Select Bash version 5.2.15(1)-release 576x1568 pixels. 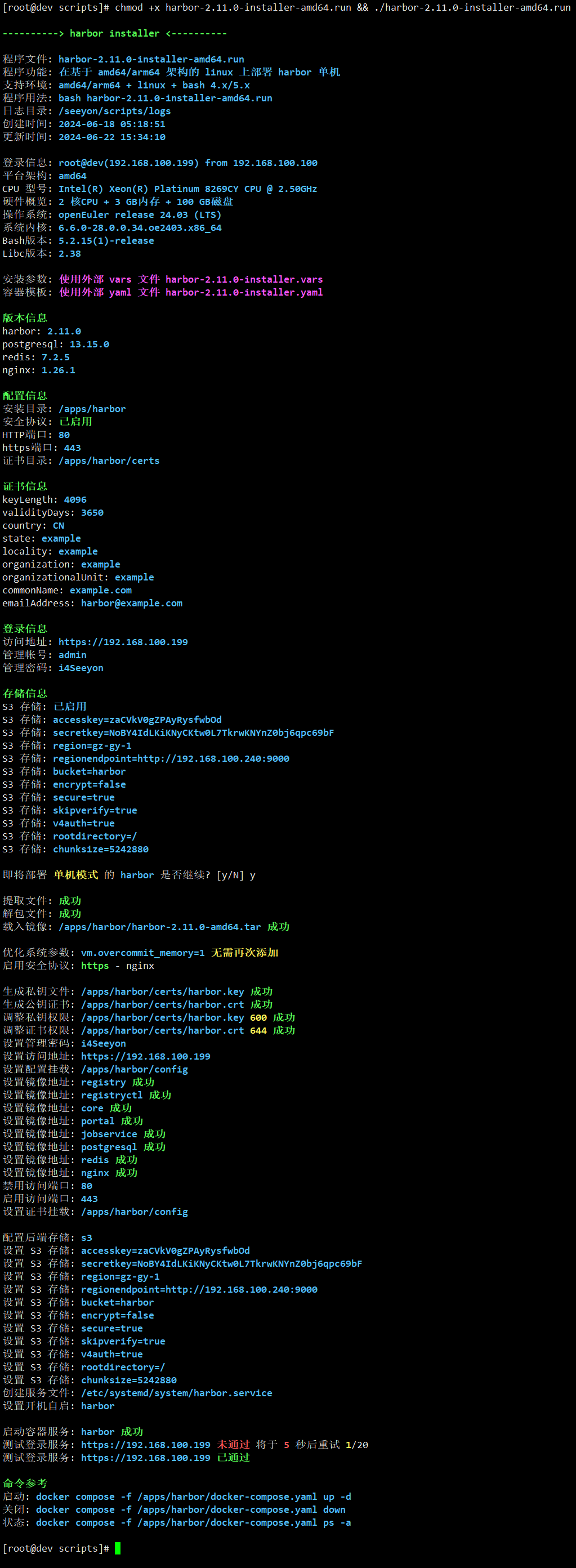coord(106,240)
